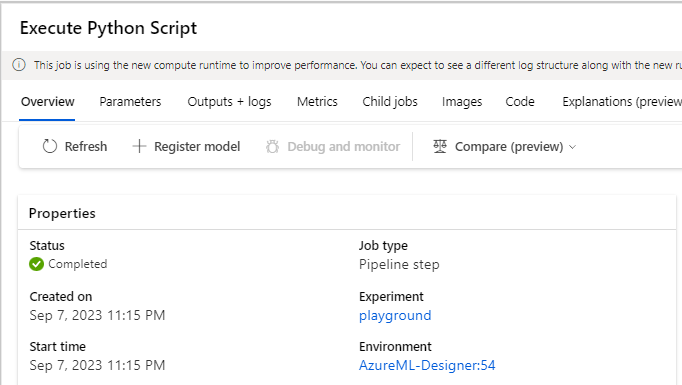This screenshot has height=385, width=682.
Task: Go to the Metrics tab
Action: [317, 102]
